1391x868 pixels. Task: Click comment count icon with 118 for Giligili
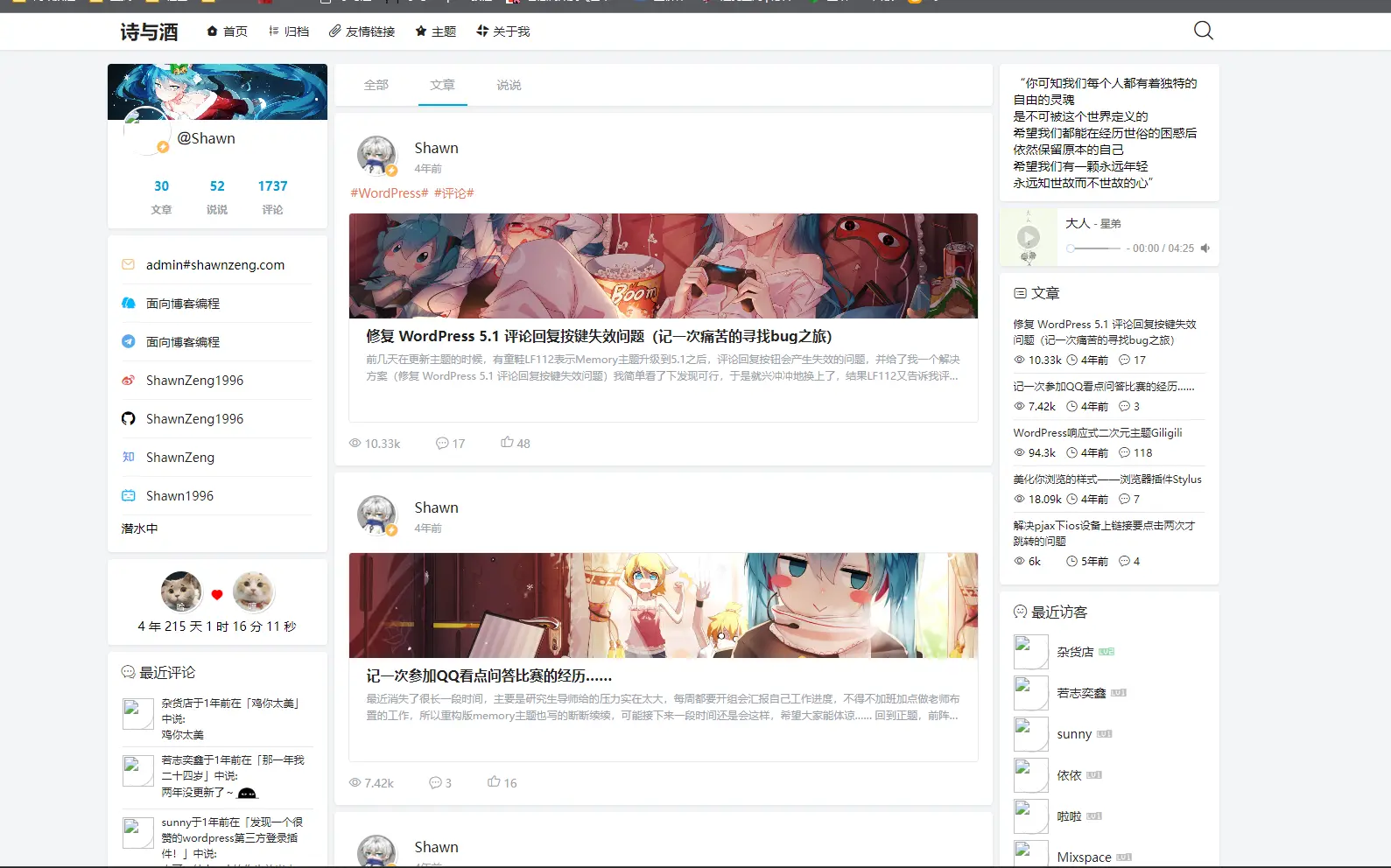[x=1124, y=452]
